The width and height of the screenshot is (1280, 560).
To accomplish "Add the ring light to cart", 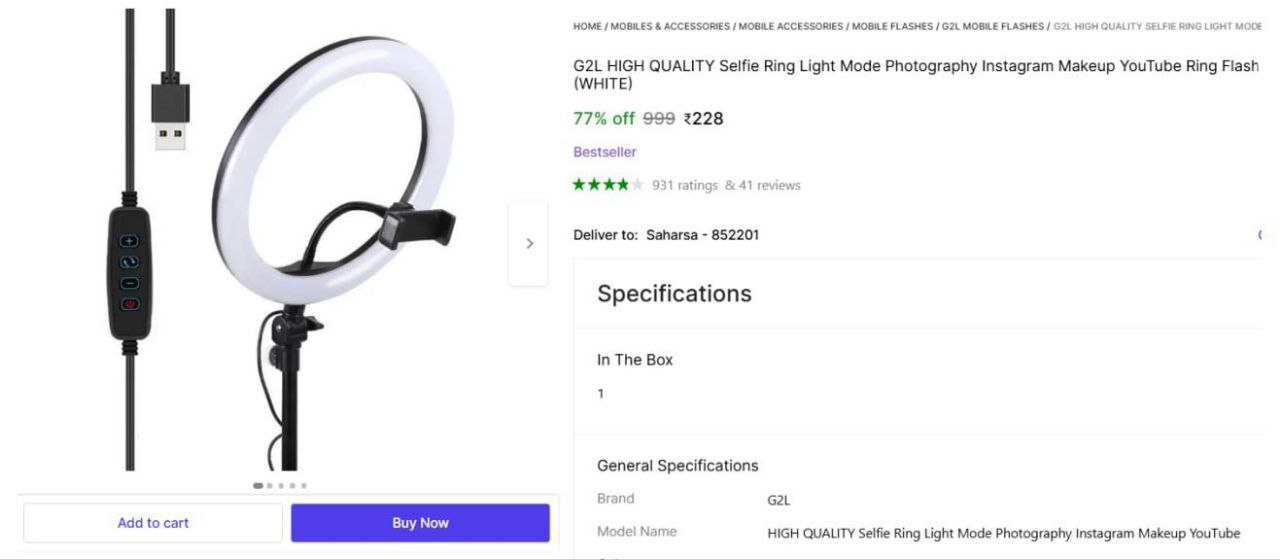I will tap(153, 523).
